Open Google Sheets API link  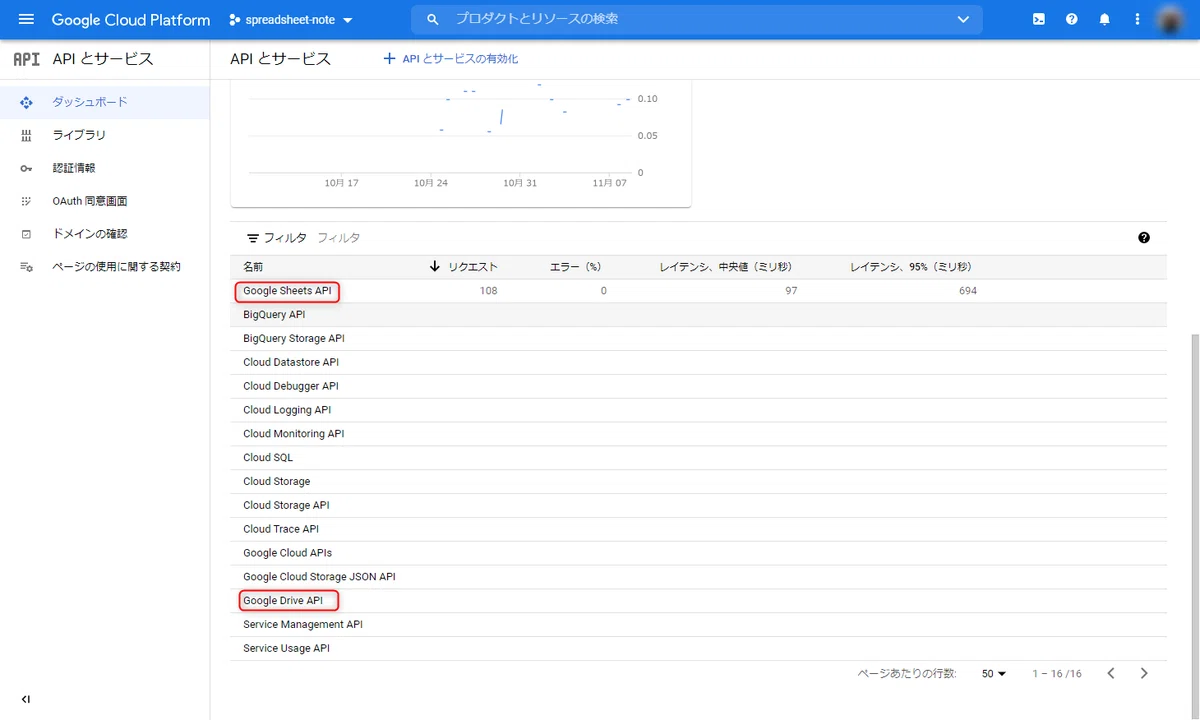(287, 291)
